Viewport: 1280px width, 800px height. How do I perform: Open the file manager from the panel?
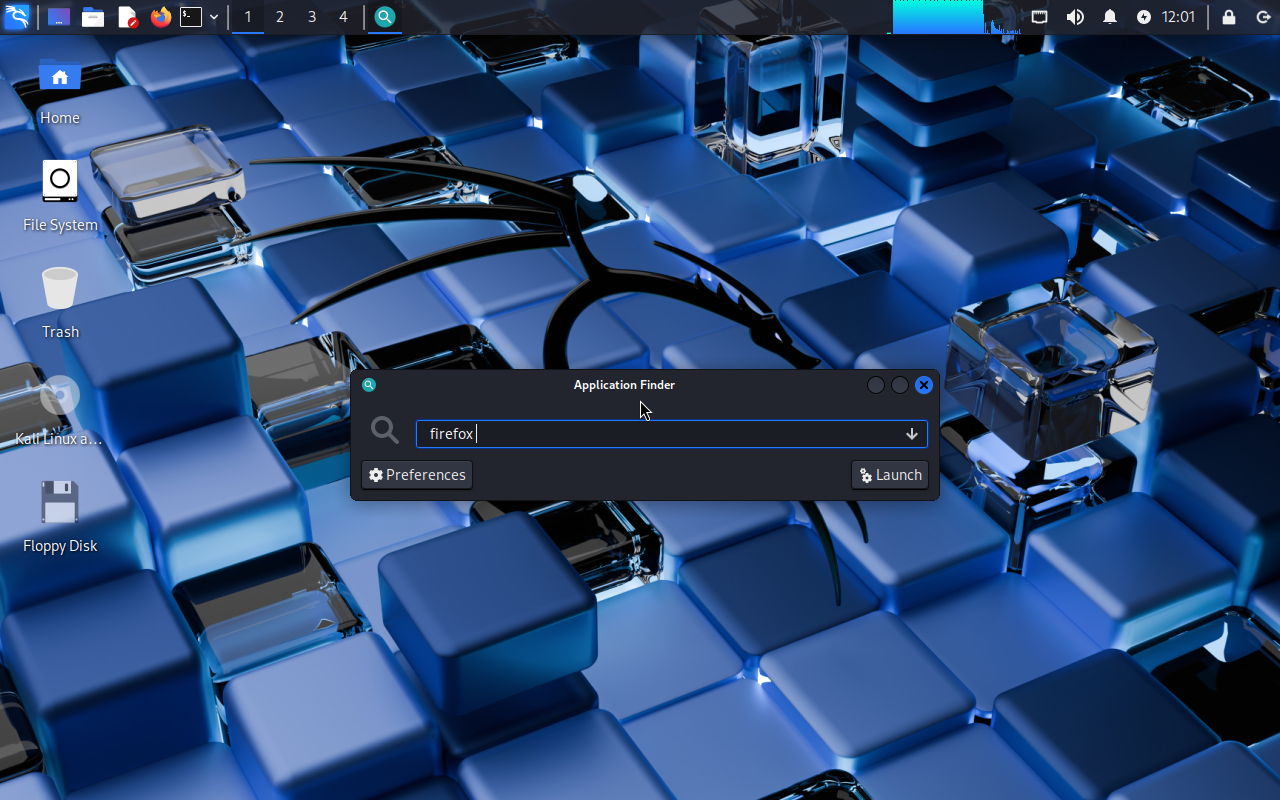click(x=93, y=17)
